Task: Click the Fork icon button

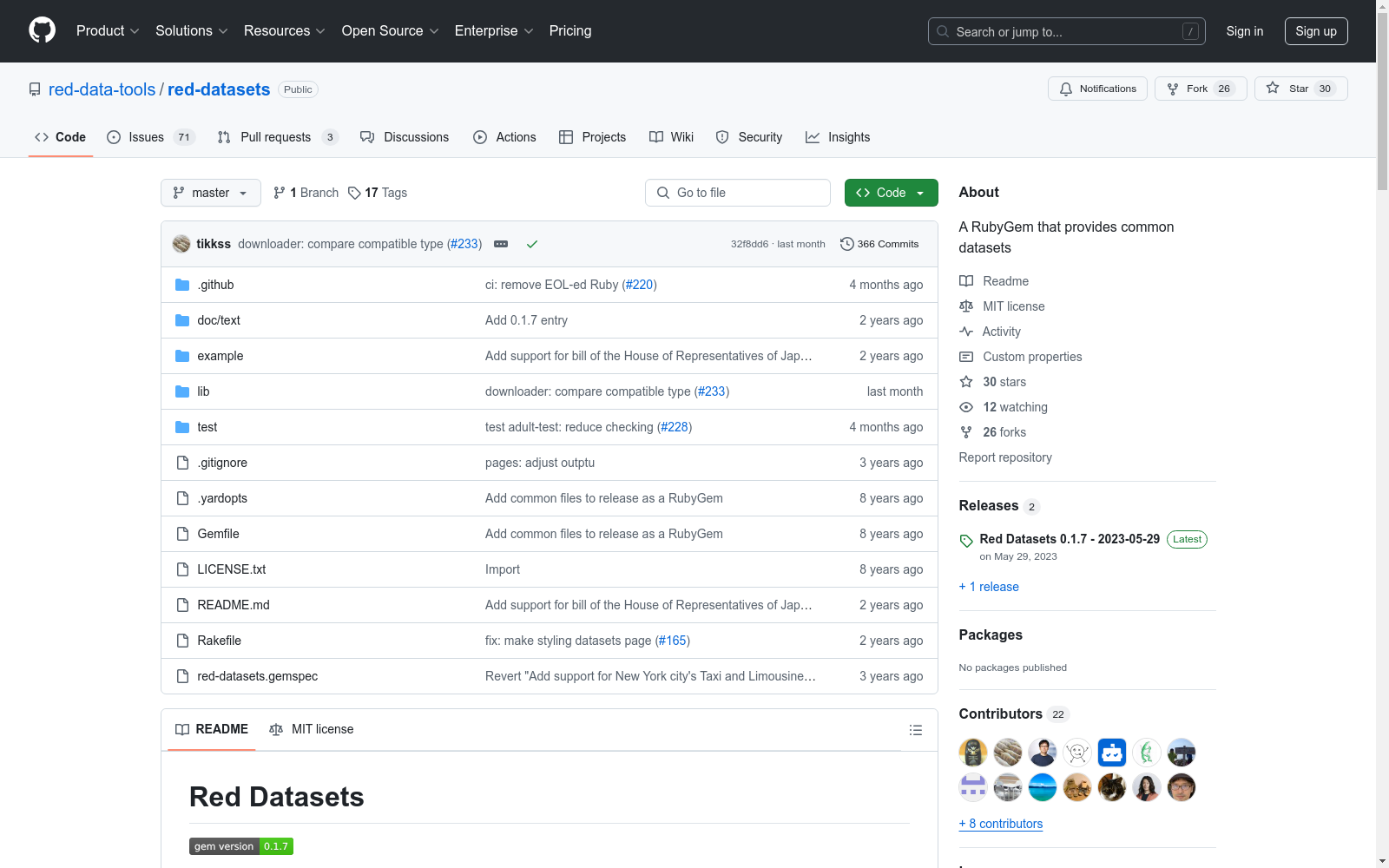Action: coord(1173,89)
